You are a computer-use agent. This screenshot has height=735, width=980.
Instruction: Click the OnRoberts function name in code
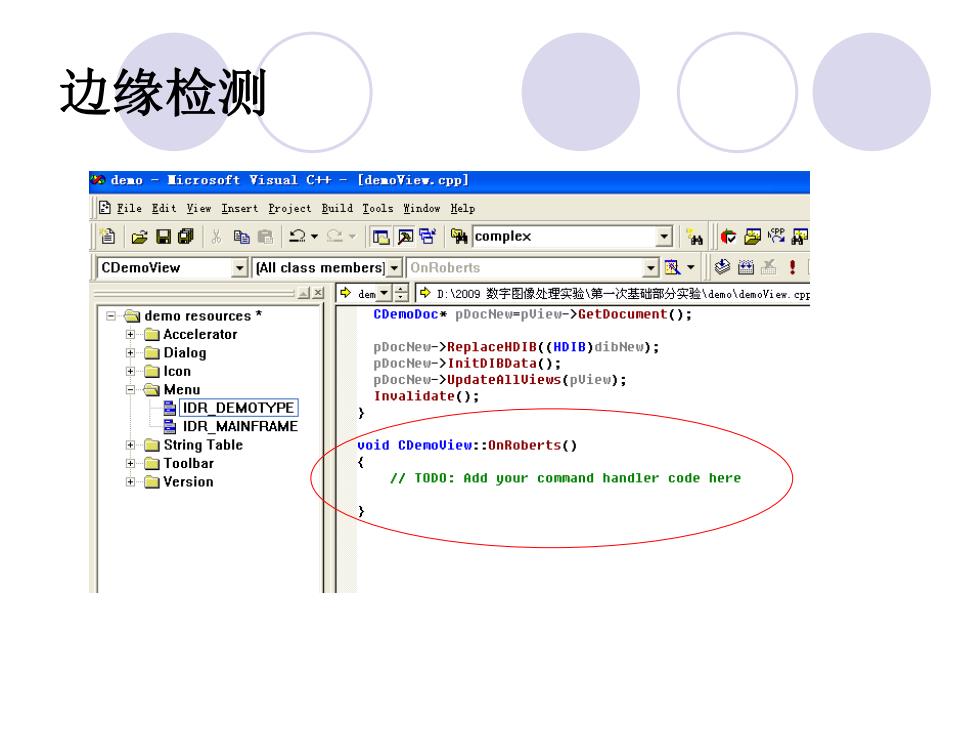(x=524, y=445)
